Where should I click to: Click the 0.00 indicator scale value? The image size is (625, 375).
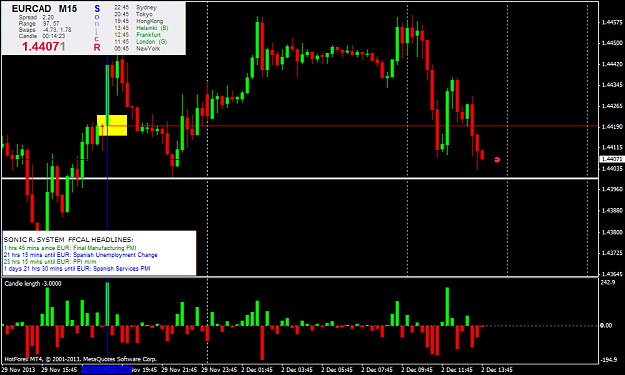pyautogui.click(x=606, y=326)
